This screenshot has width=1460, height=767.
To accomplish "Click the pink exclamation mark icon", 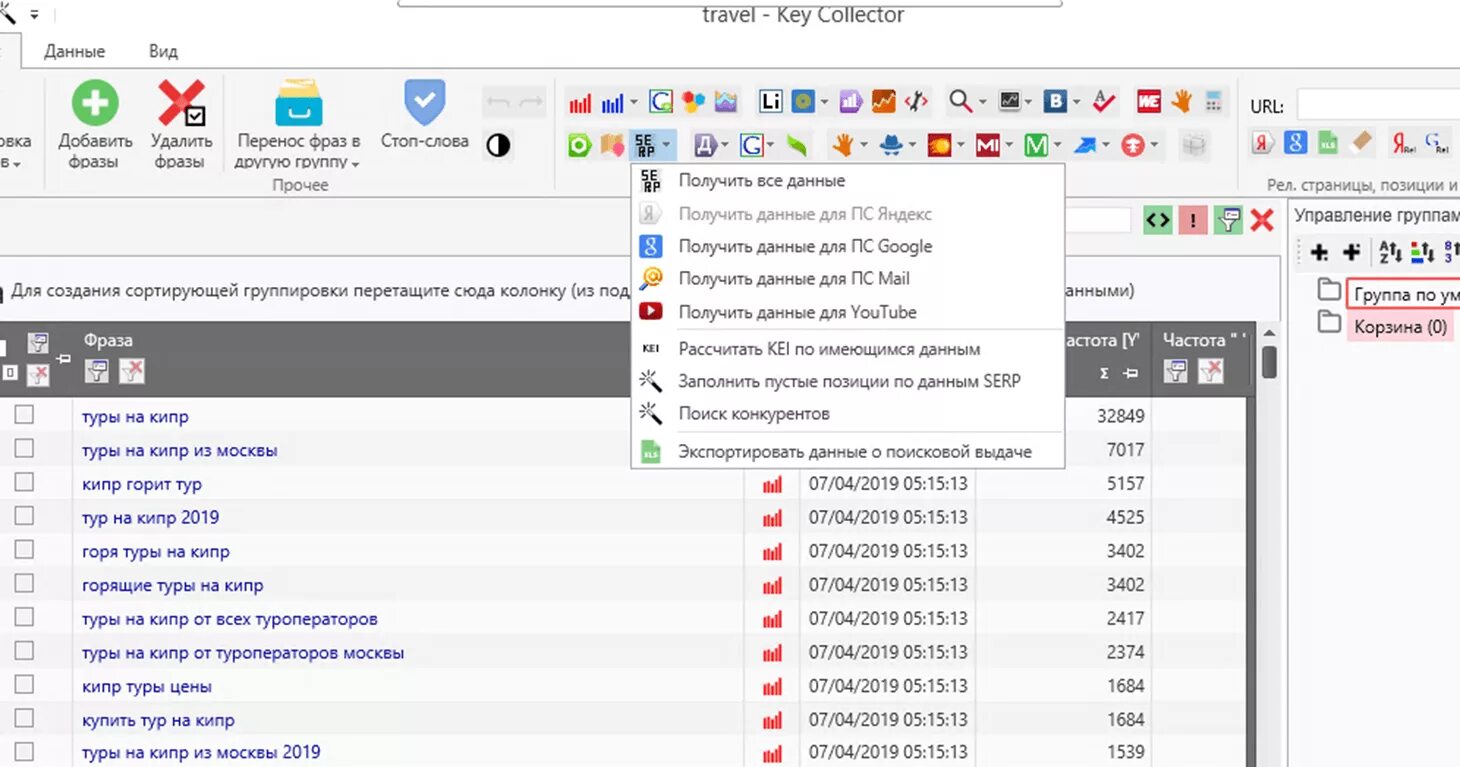I will (x=1193, y=221).
